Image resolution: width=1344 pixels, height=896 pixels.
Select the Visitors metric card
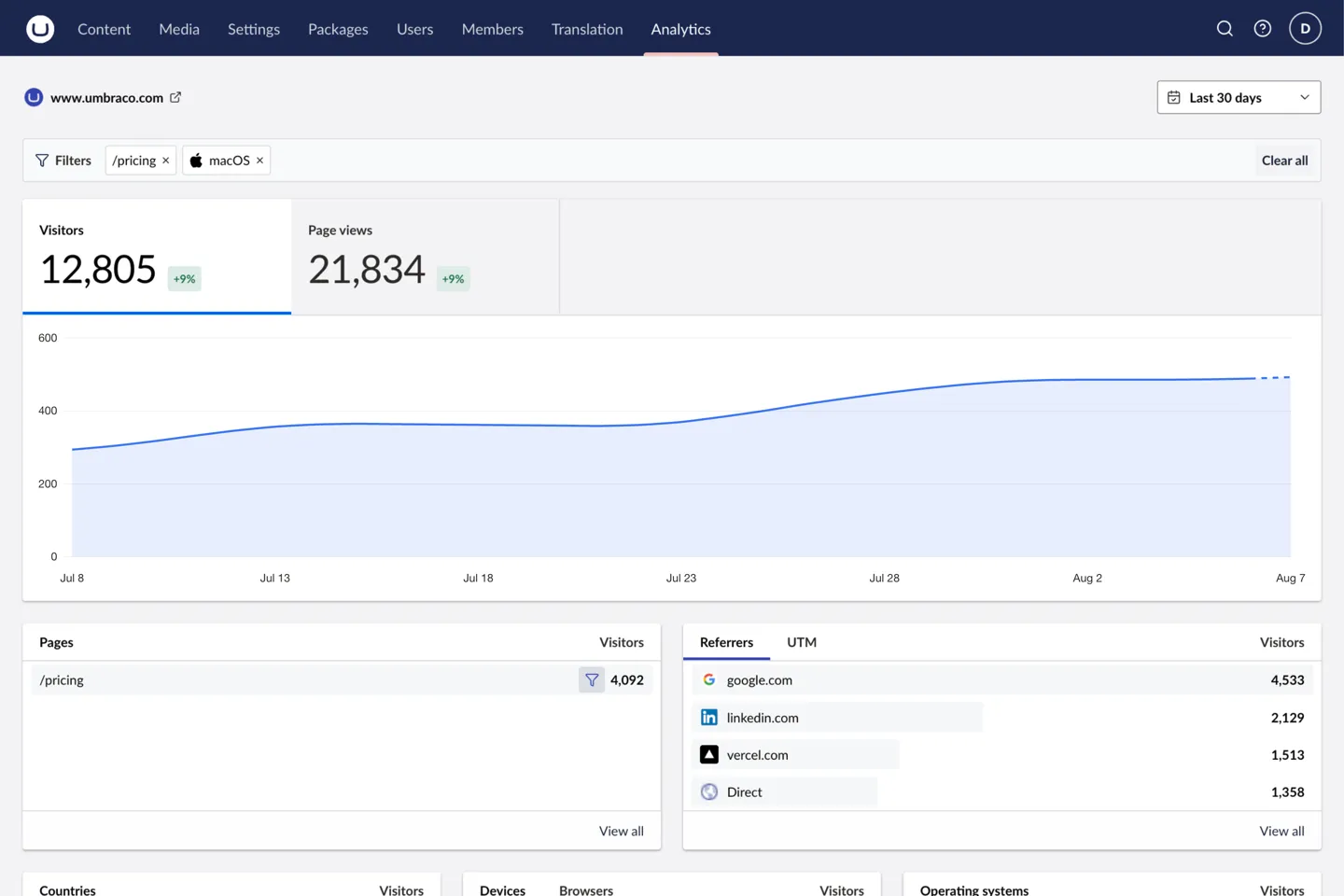157,257
